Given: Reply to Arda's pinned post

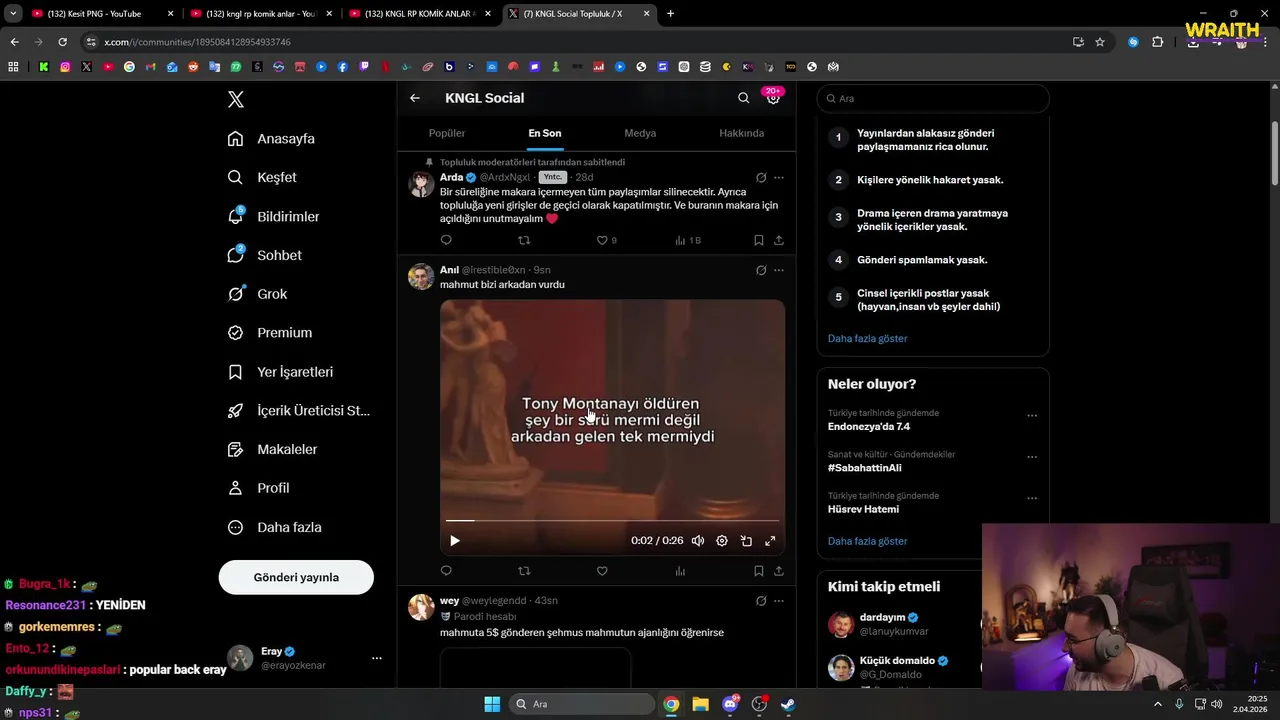Looking at the screenshot, I should tap(446, 240).
